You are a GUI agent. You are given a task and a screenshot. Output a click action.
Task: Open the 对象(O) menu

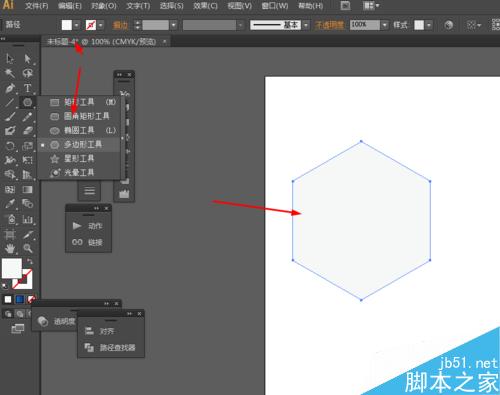click(x=104, y=6)
